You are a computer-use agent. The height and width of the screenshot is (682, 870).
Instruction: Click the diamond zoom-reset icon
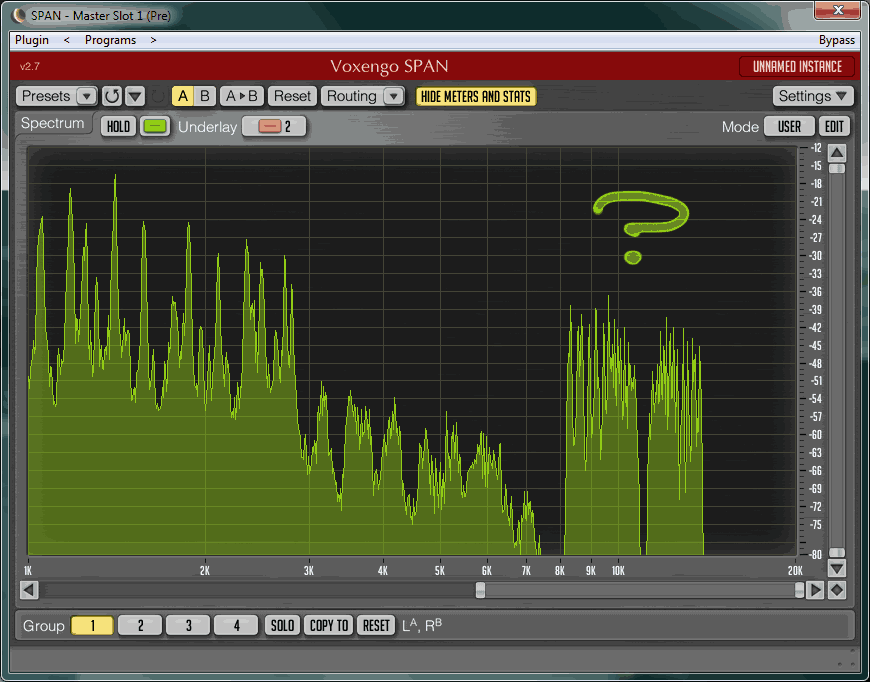pos(837,590)
